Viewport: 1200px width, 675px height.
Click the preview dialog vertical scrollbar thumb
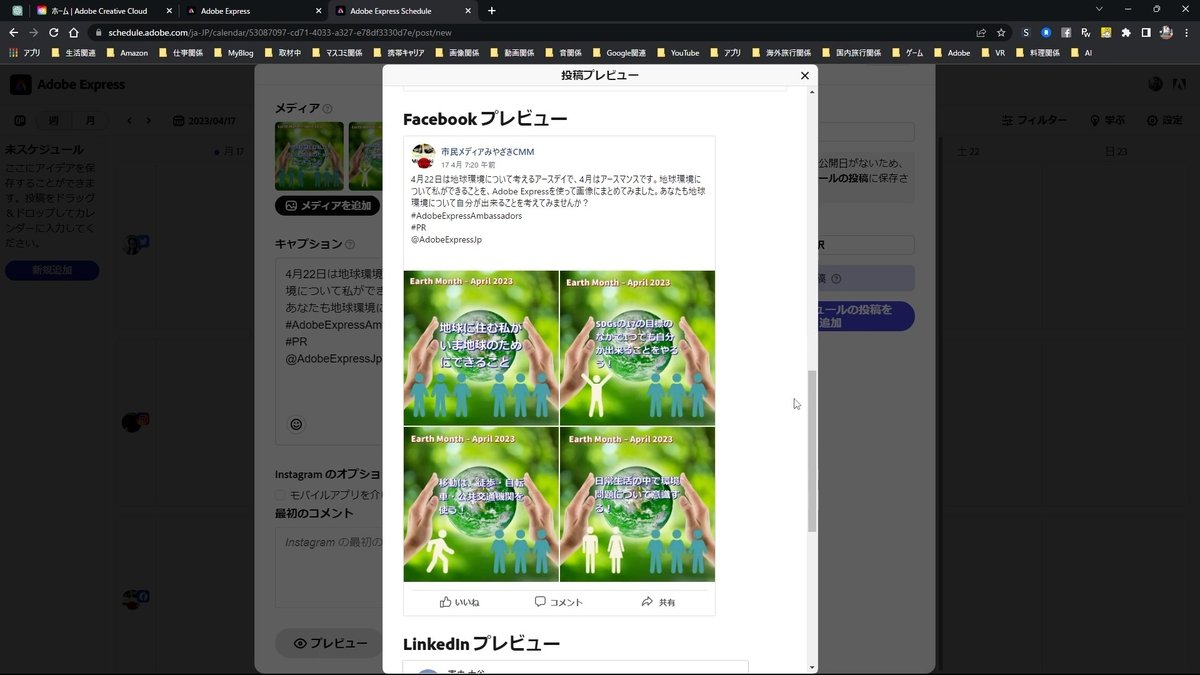812,450
